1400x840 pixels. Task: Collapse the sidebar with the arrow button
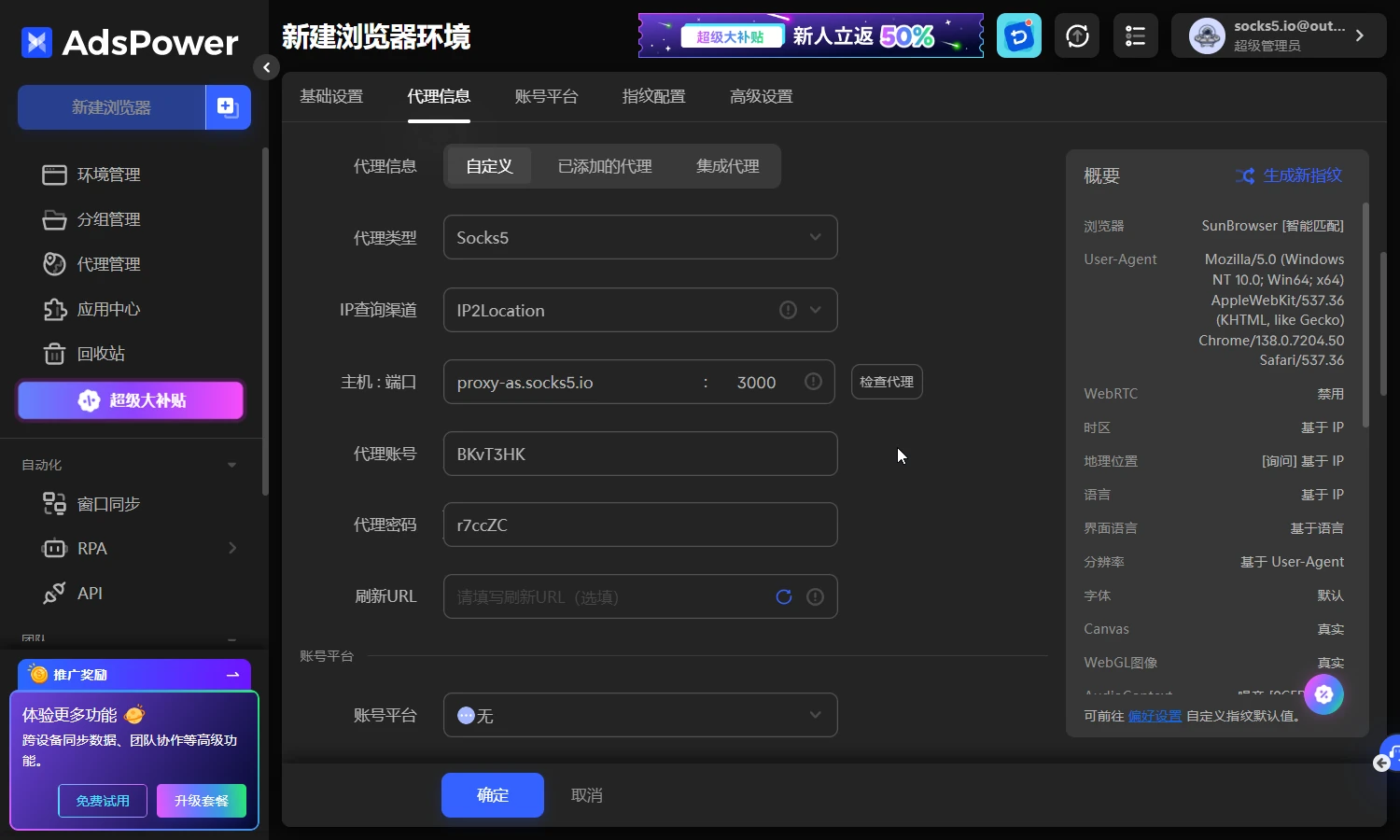pos(266,67)
